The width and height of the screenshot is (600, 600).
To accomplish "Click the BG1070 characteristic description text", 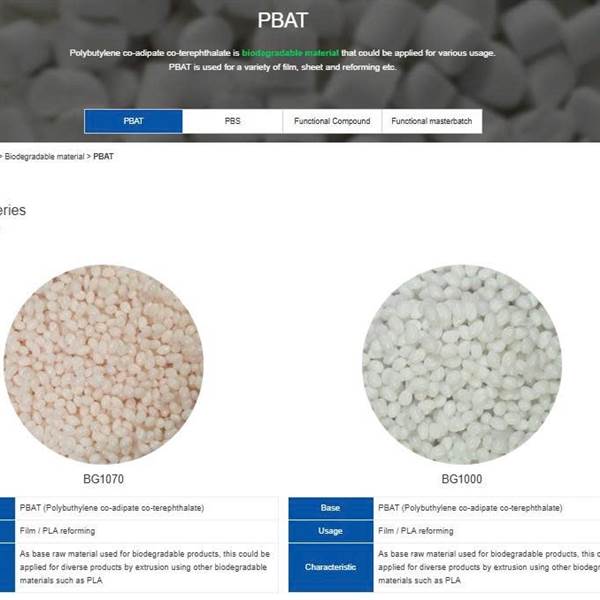I will (145, 567).
